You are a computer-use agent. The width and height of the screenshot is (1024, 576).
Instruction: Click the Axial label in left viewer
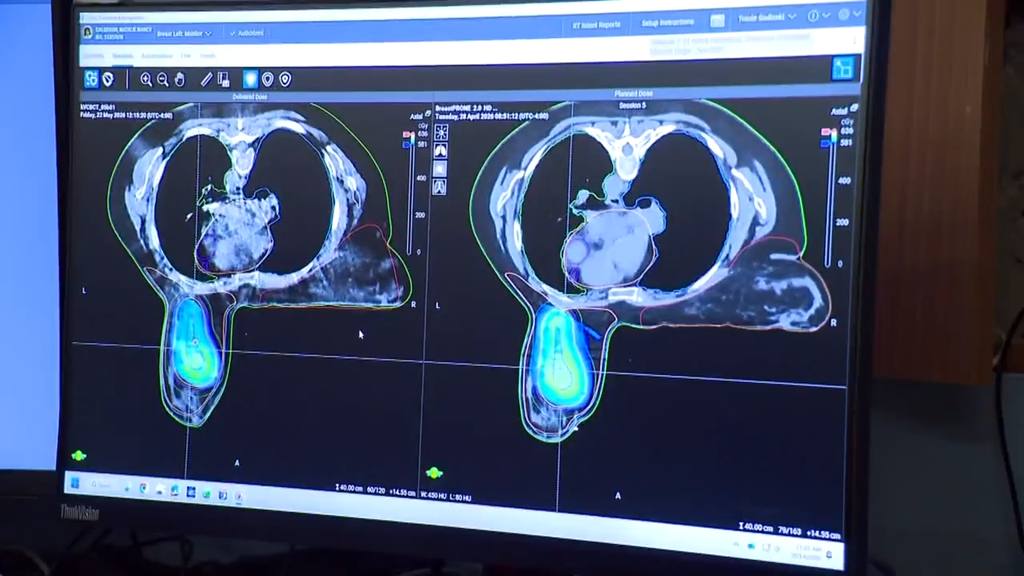click(x=416, y=116)
